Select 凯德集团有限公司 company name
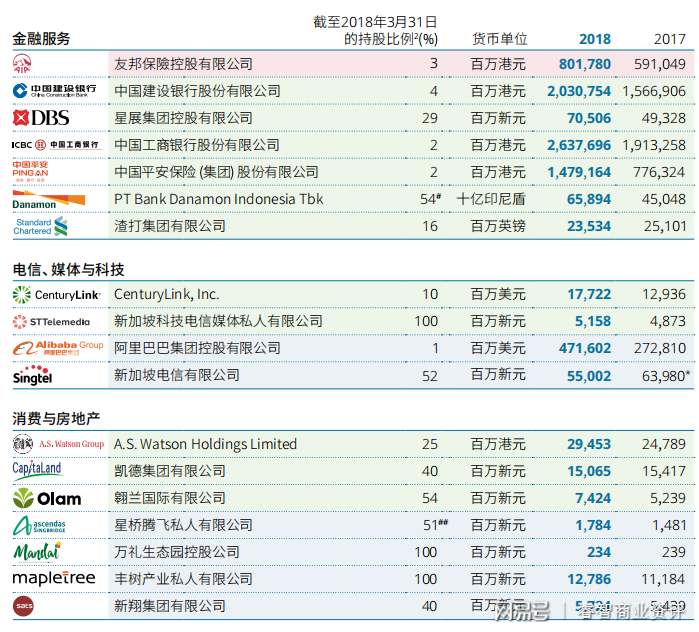 click(x=170, y=471)
